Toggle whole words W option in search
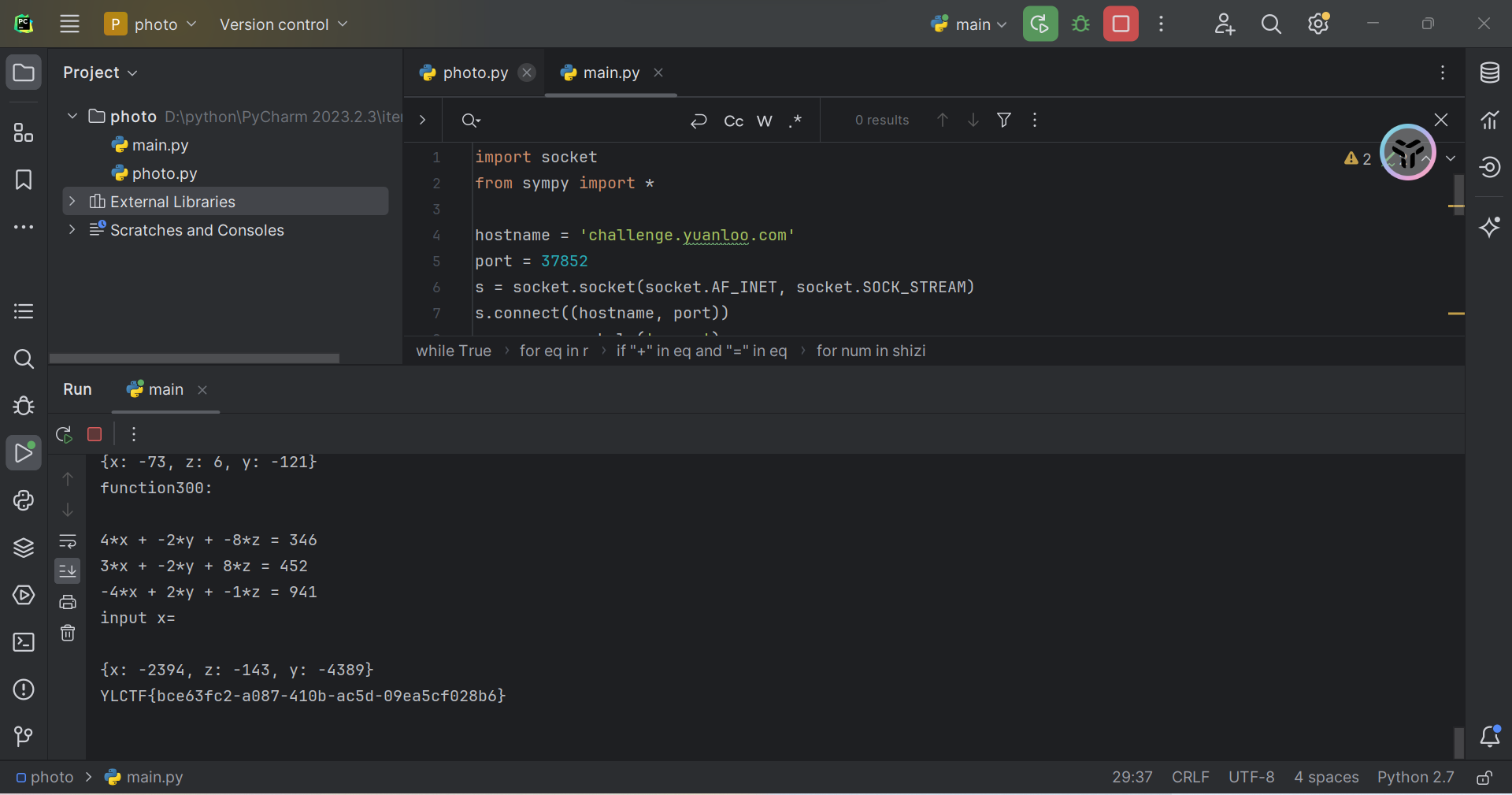 764,121
